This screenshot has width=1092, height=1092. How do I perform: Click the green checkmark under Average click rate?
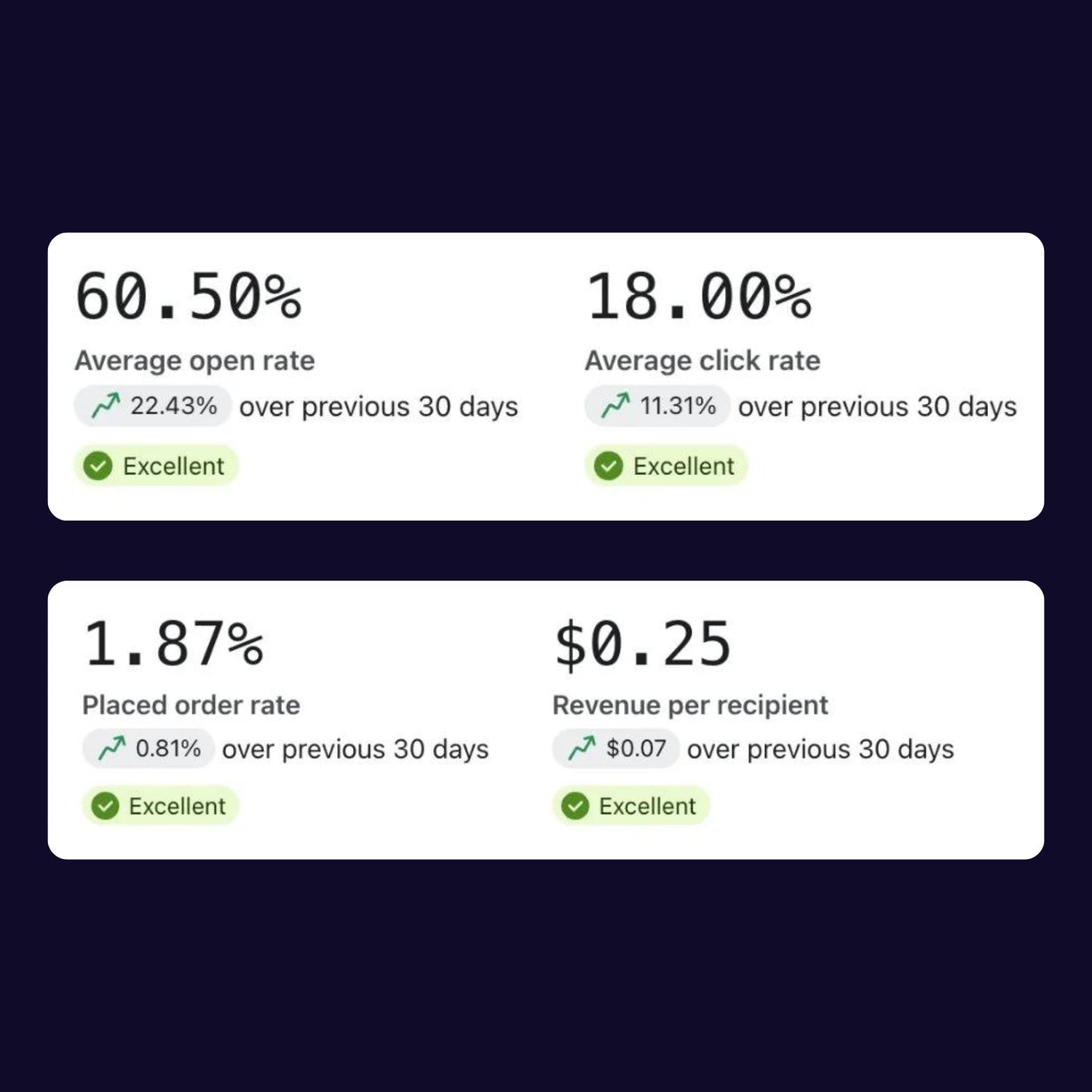pos(609,466)
